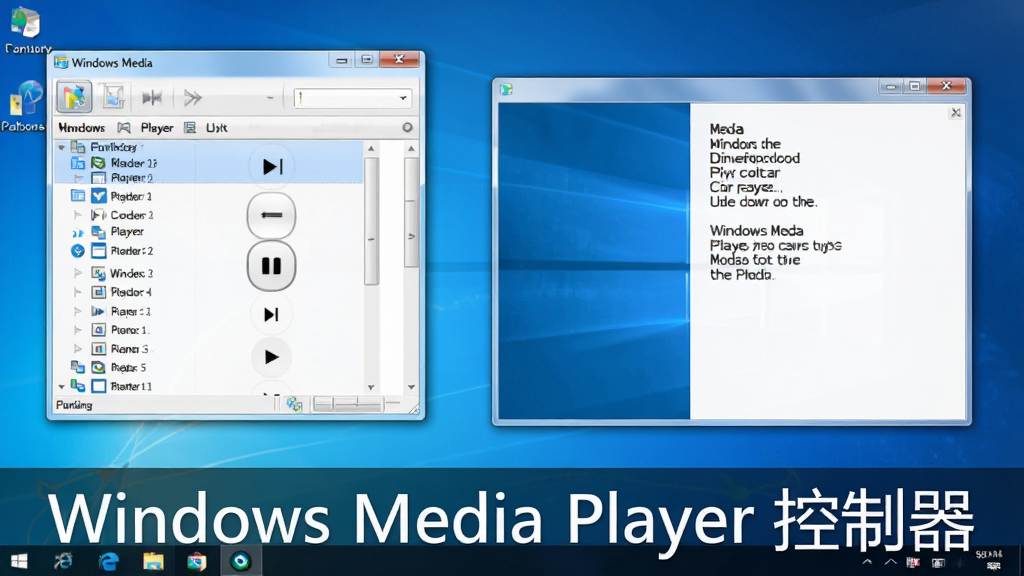Select the Coder 2 row label
Image resolution: width=1024 pixels, height=576 pixels.
click(x=132, y=214)
